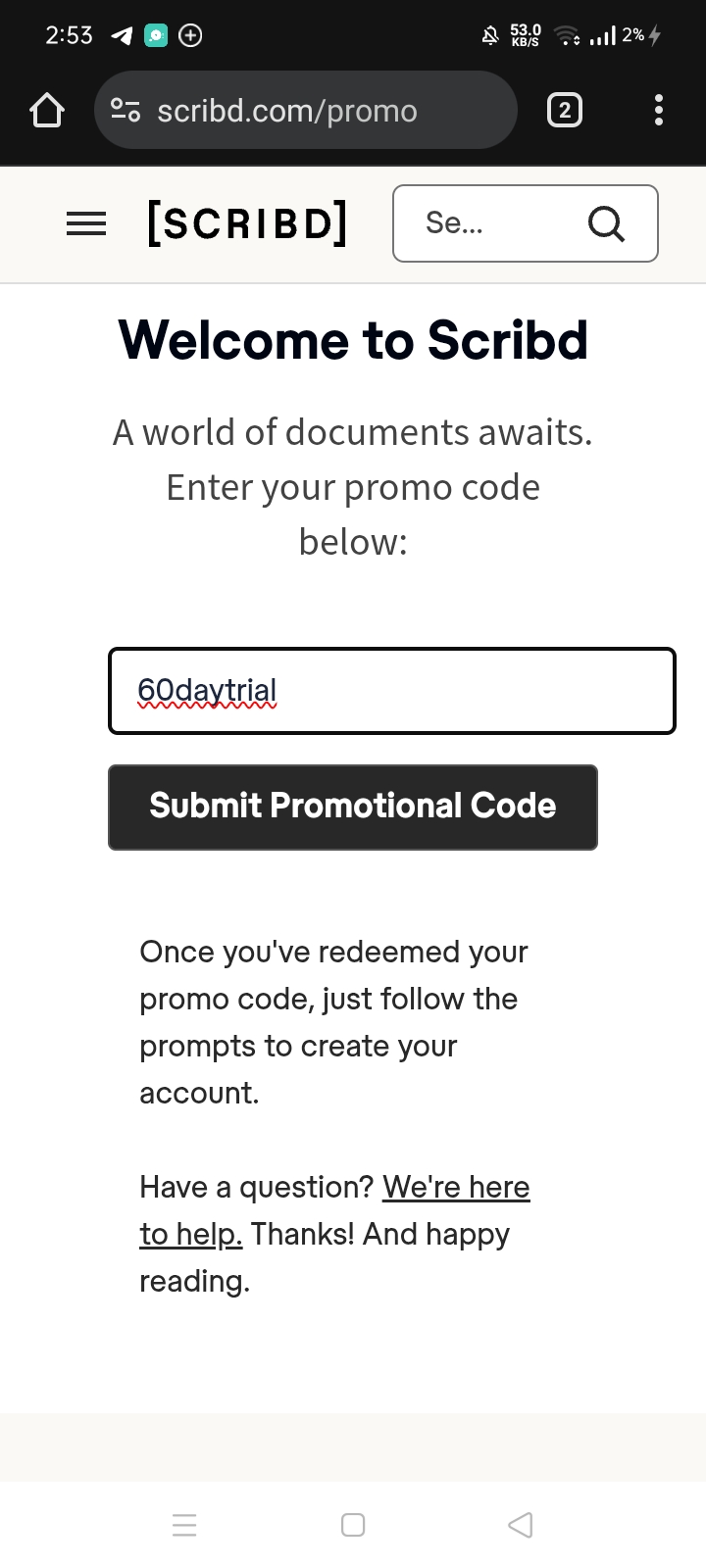Tap the Wi-Fi status icon
Screen dimensions: 706x1568
(x=567, y=36)
